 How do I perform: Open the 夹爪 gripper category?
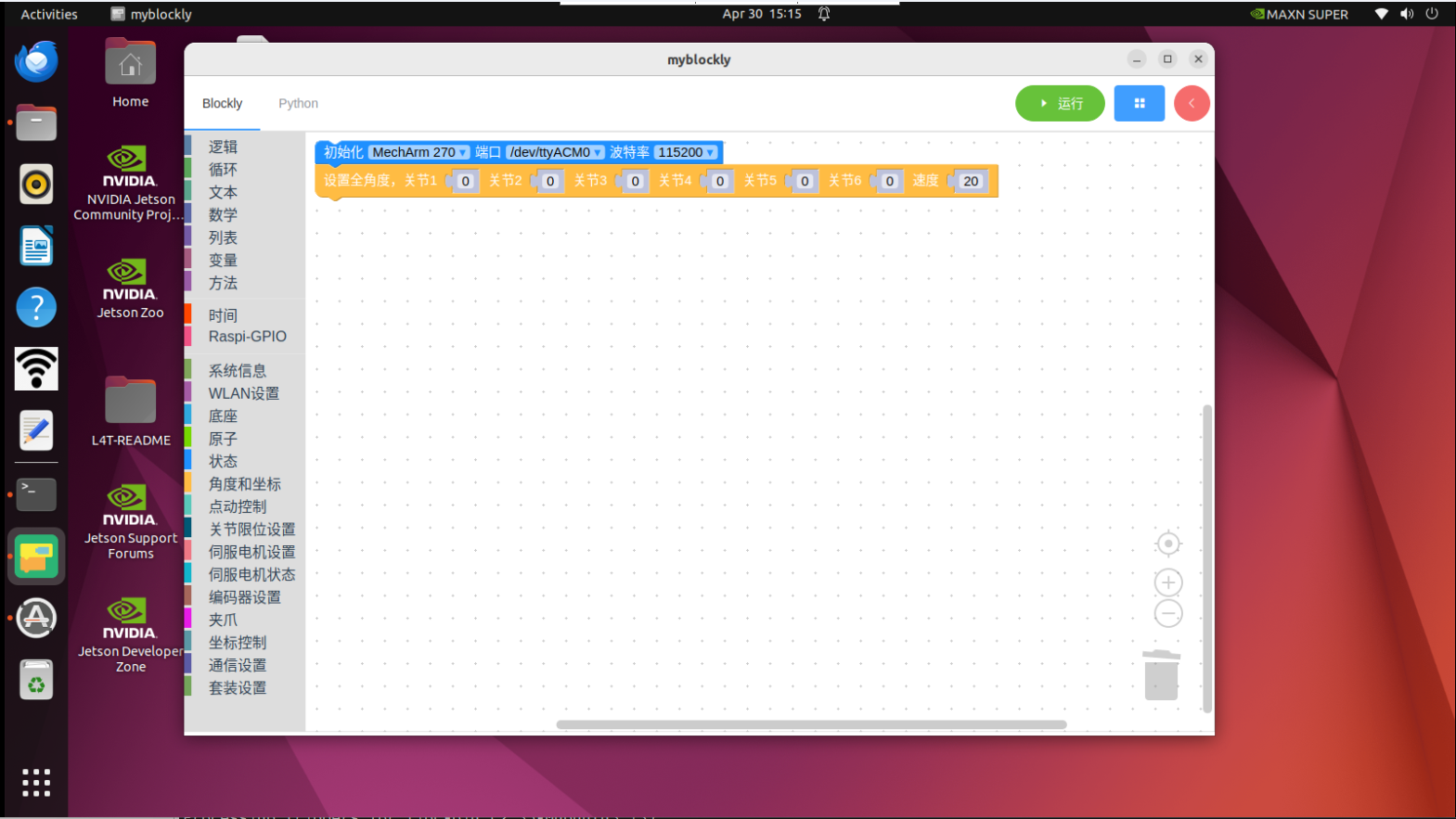tap(223, 620)
